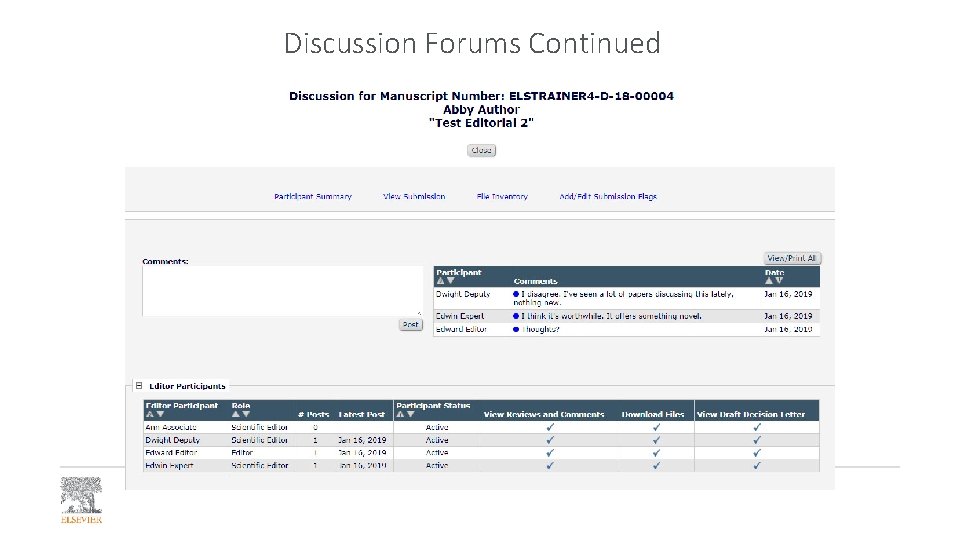Click Edward Editor's Download Files checkmark
The width and height of the screenshot is (960, 540).
point(656,452)
